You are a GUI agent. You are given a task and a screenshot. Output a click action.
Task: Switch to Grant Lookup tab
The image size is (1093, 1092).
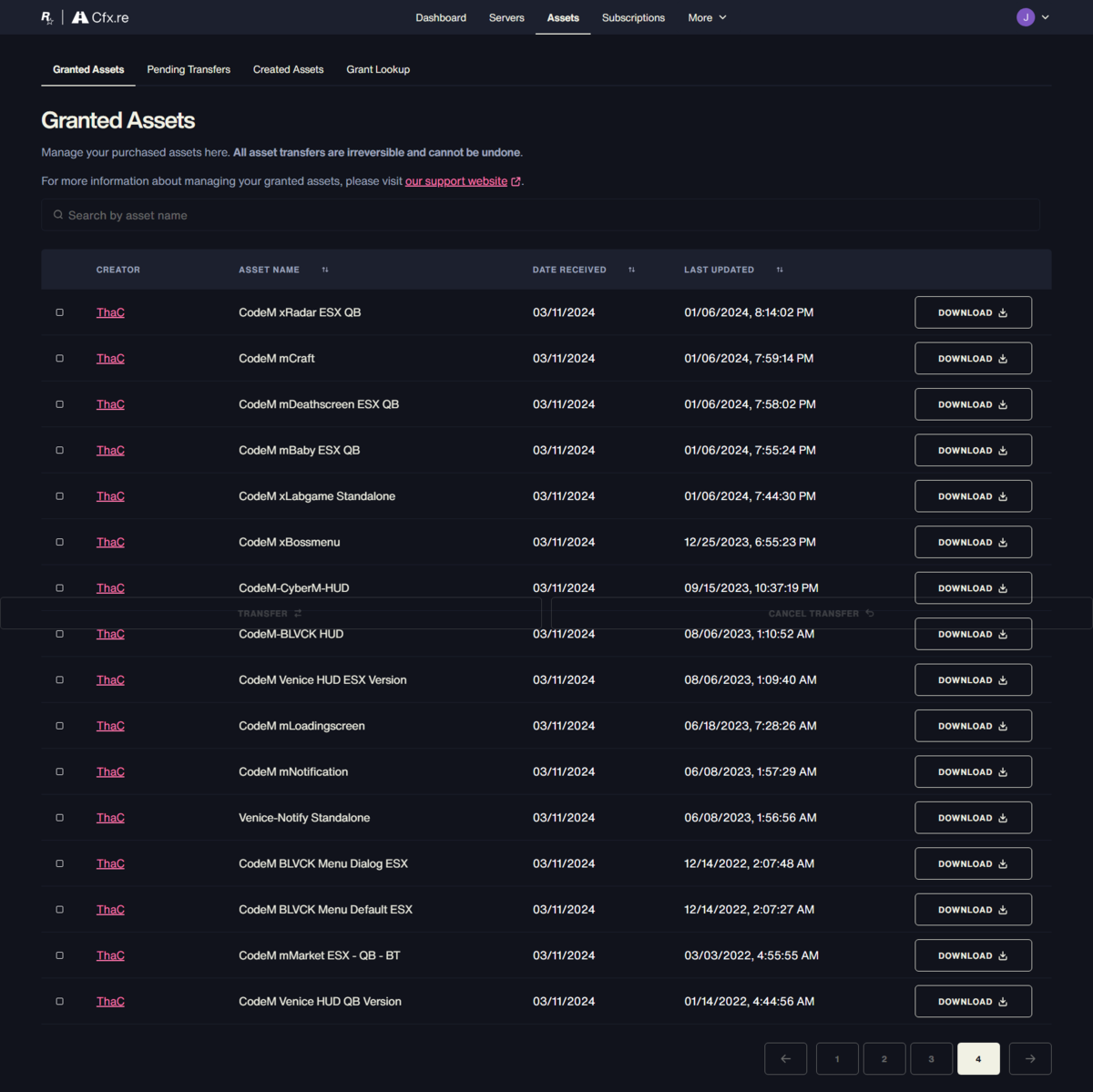[378, 69]
